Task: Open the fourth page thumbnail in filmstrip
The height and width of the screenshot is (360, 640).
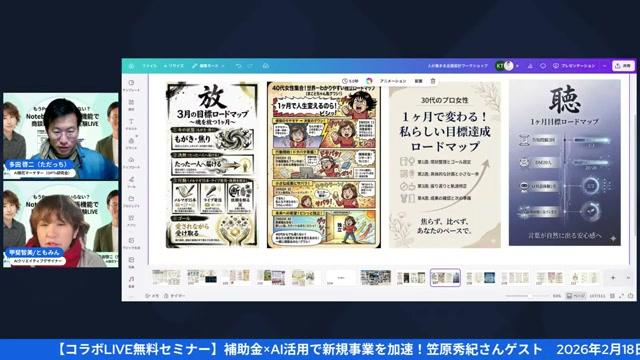Action: (271, 278)
